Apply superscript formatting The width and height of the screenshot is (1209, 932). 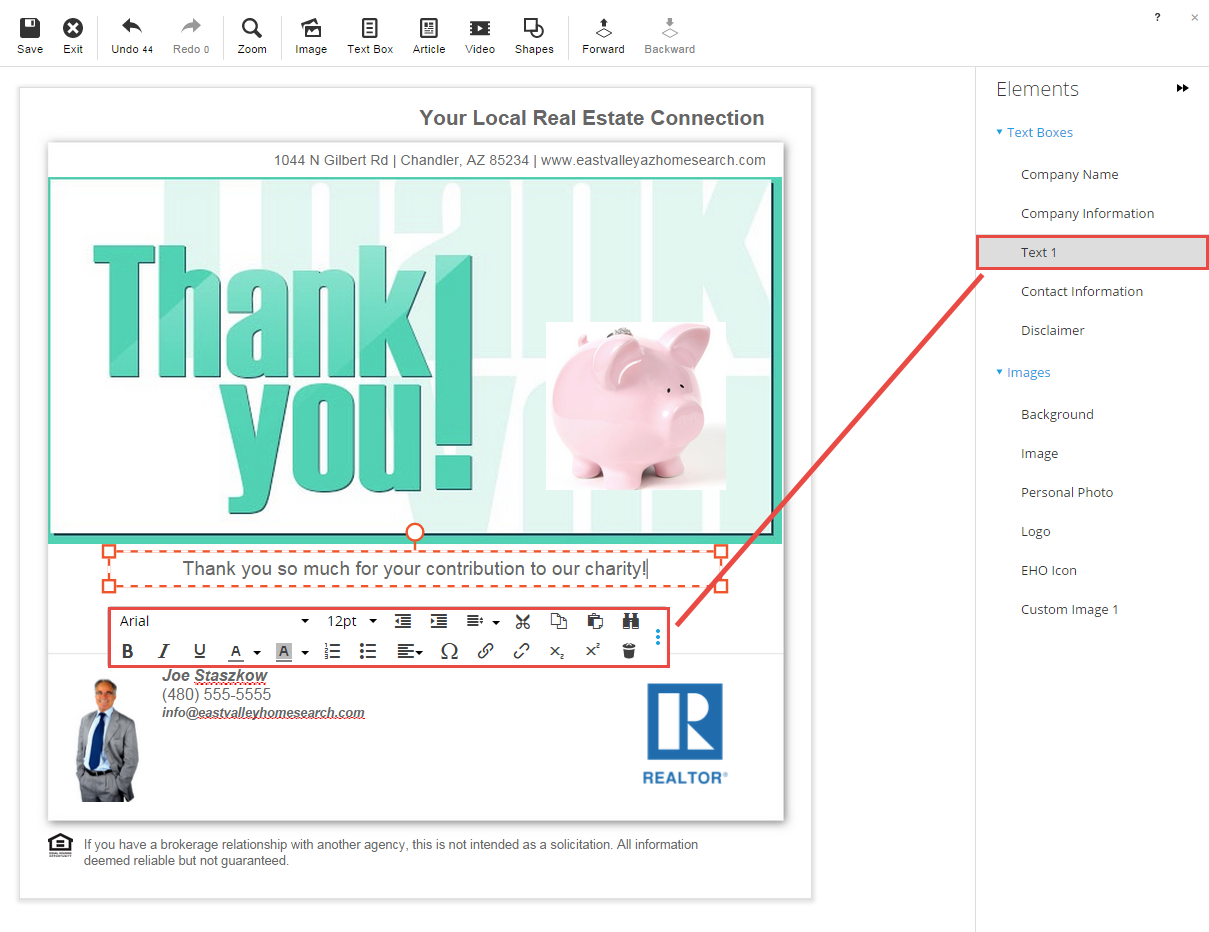(x=593, y=650)
